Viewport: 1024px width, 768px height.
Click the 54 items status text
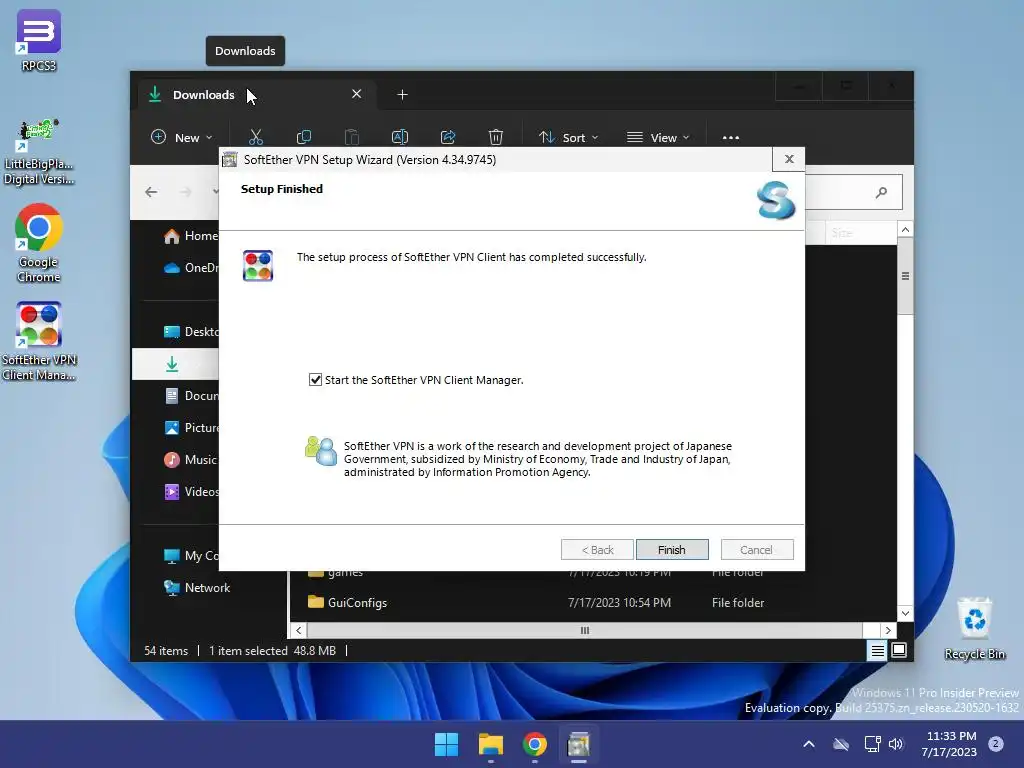[166, 651]
